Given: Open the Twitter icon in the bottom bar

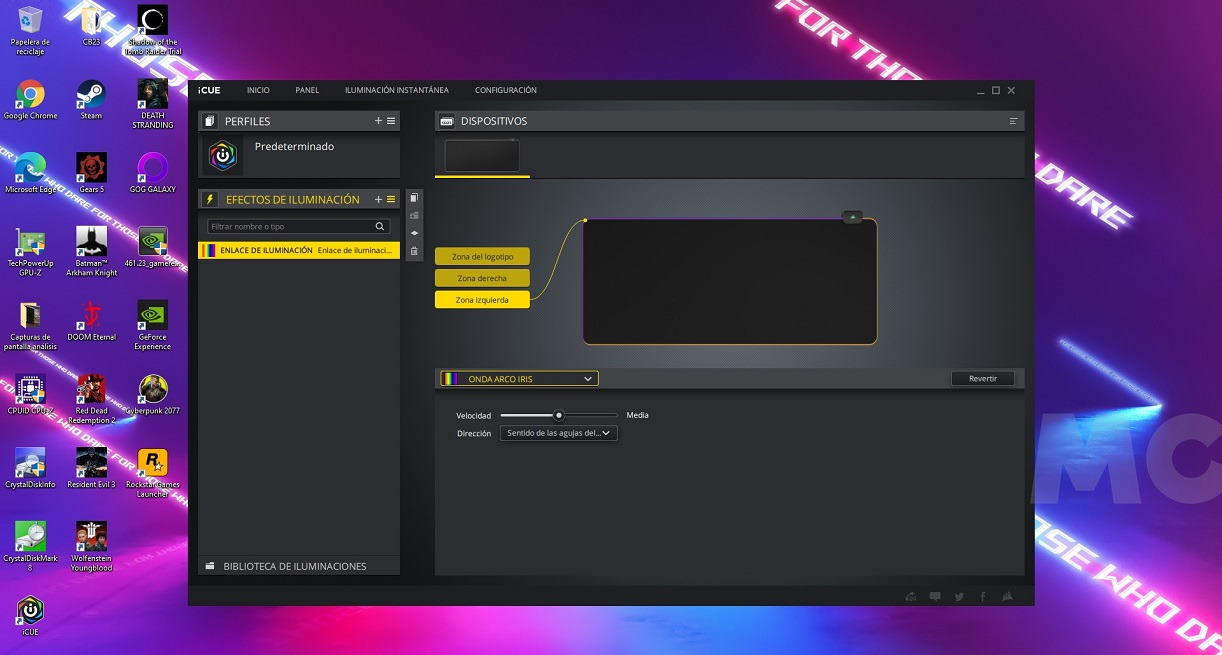Looking at the screenshot, I should point(959,597).
